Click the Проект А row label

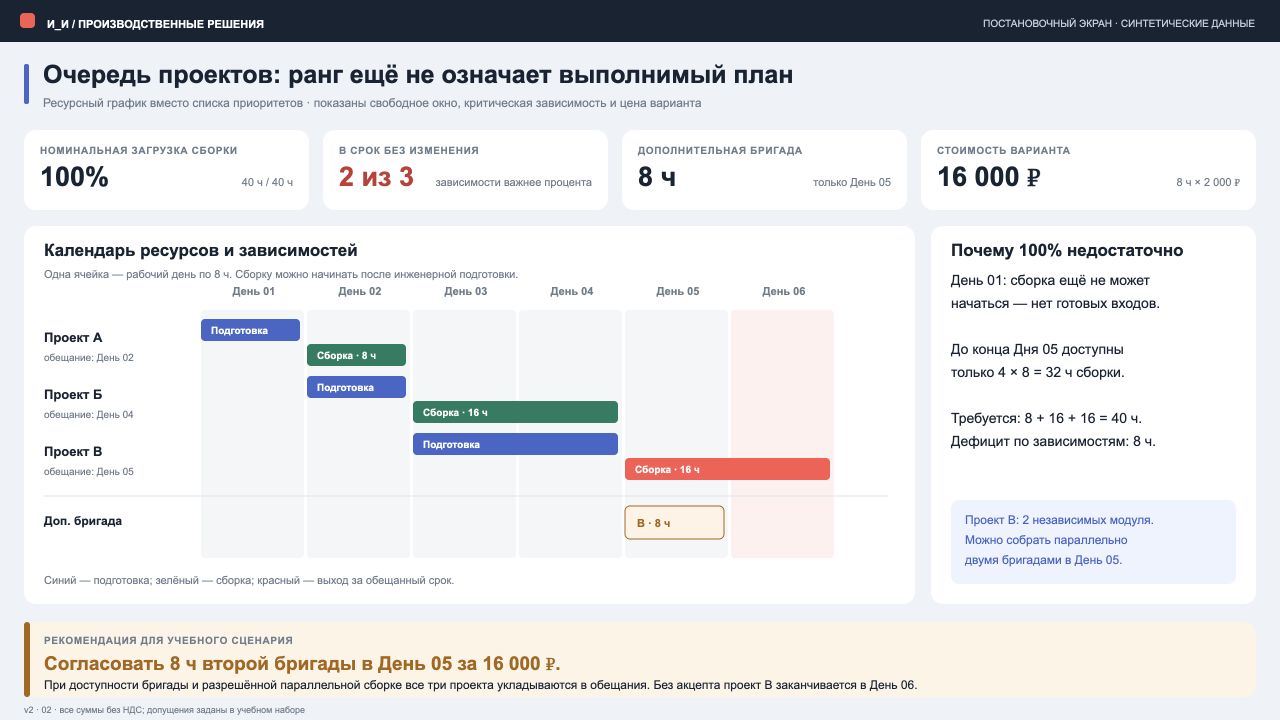point(73,338)
